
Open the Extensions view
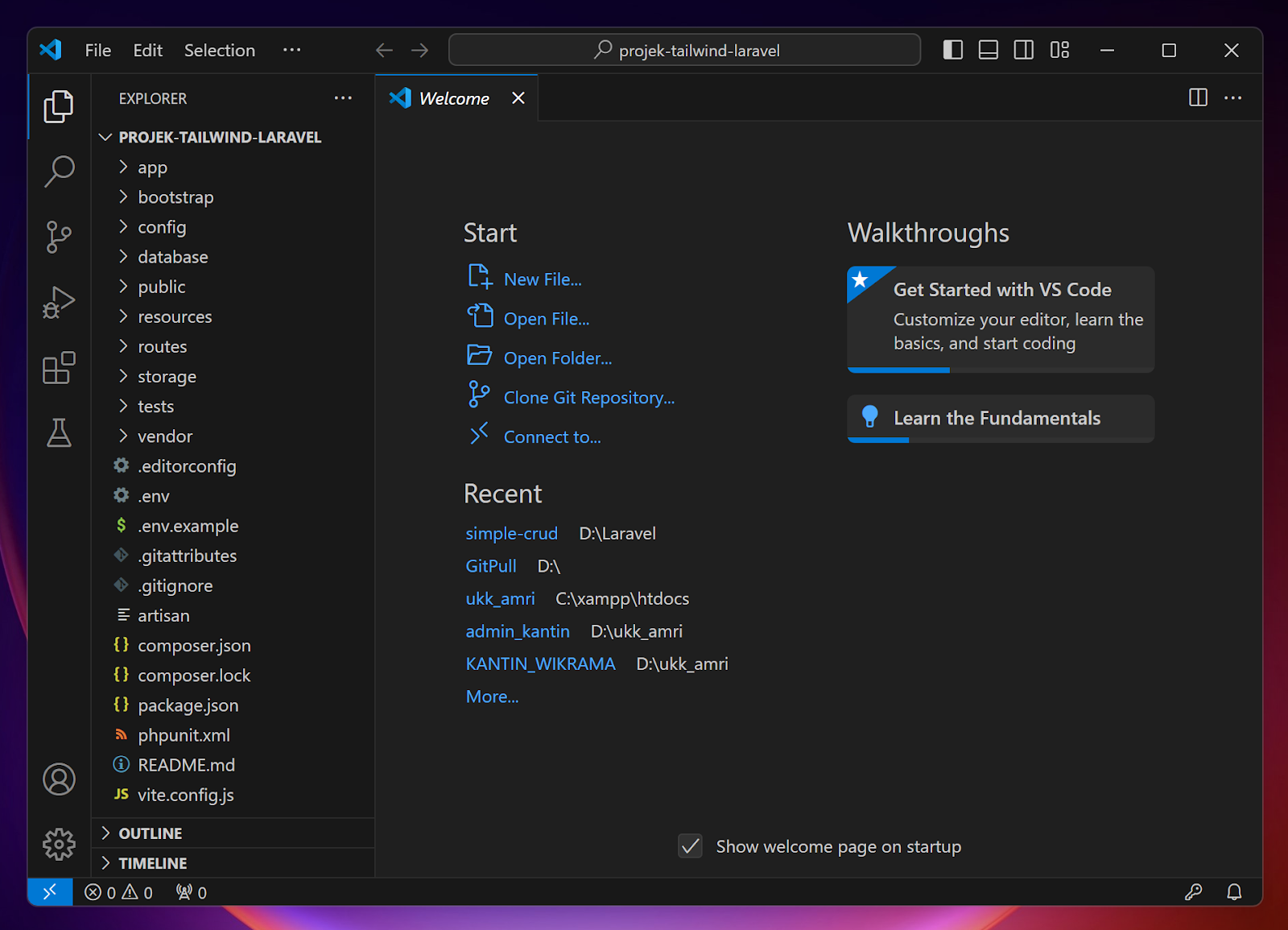[59, 368]
